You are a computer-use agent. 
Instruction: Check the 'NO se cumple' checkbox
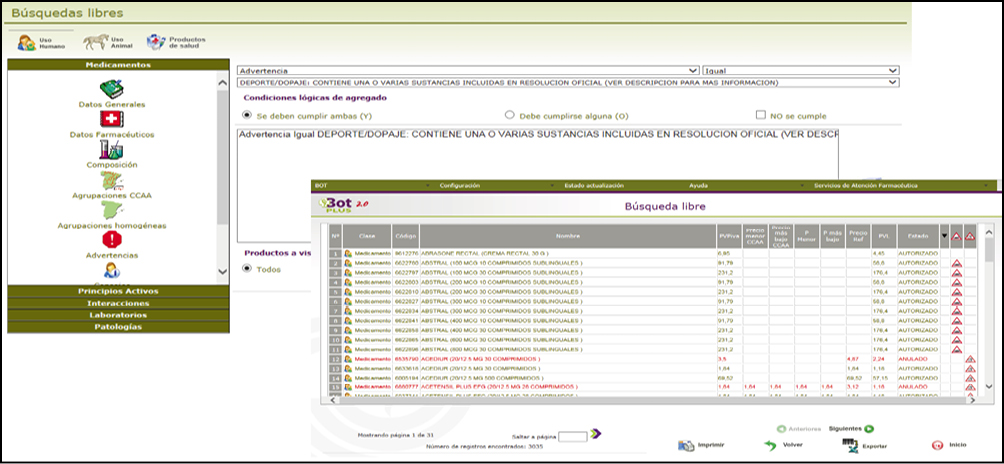761,115
